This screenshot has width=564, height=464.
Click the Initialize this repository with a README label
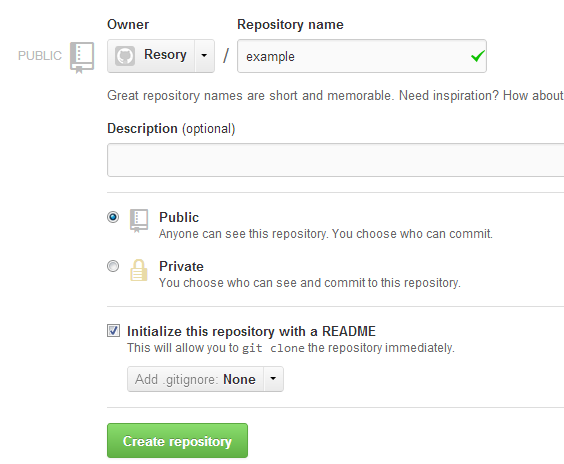[251, 331]
